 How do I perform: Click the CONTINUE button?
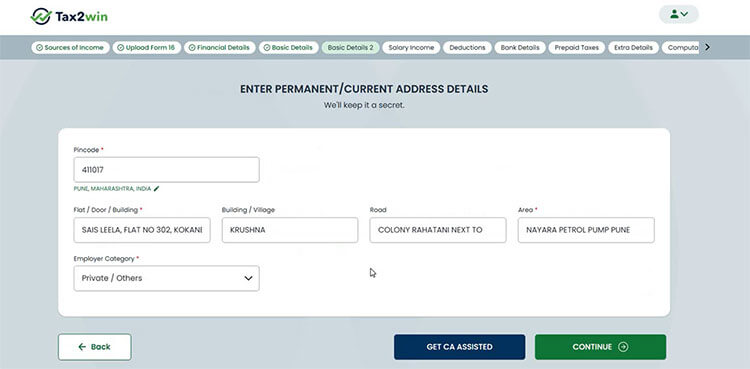point(600,347)
